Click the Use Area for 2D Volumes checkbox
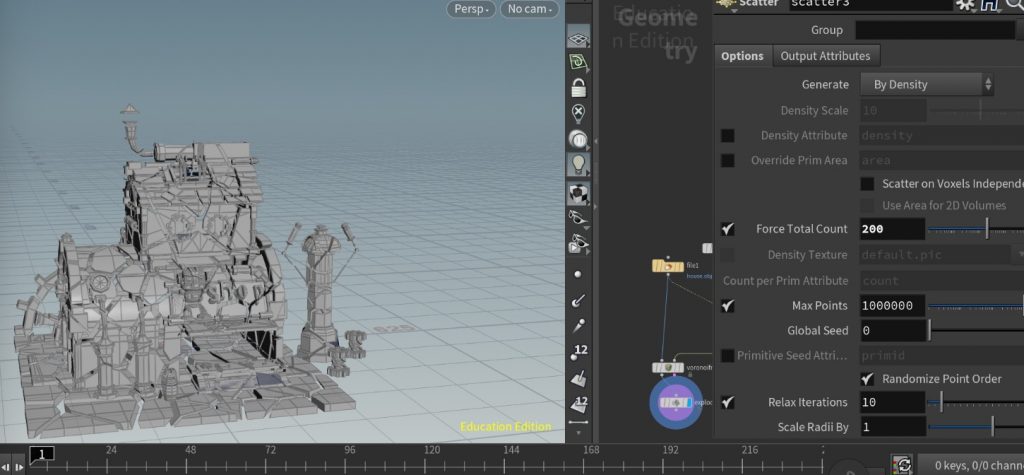The width and height of the screenshot is (1024, 475). pos(867,206)
